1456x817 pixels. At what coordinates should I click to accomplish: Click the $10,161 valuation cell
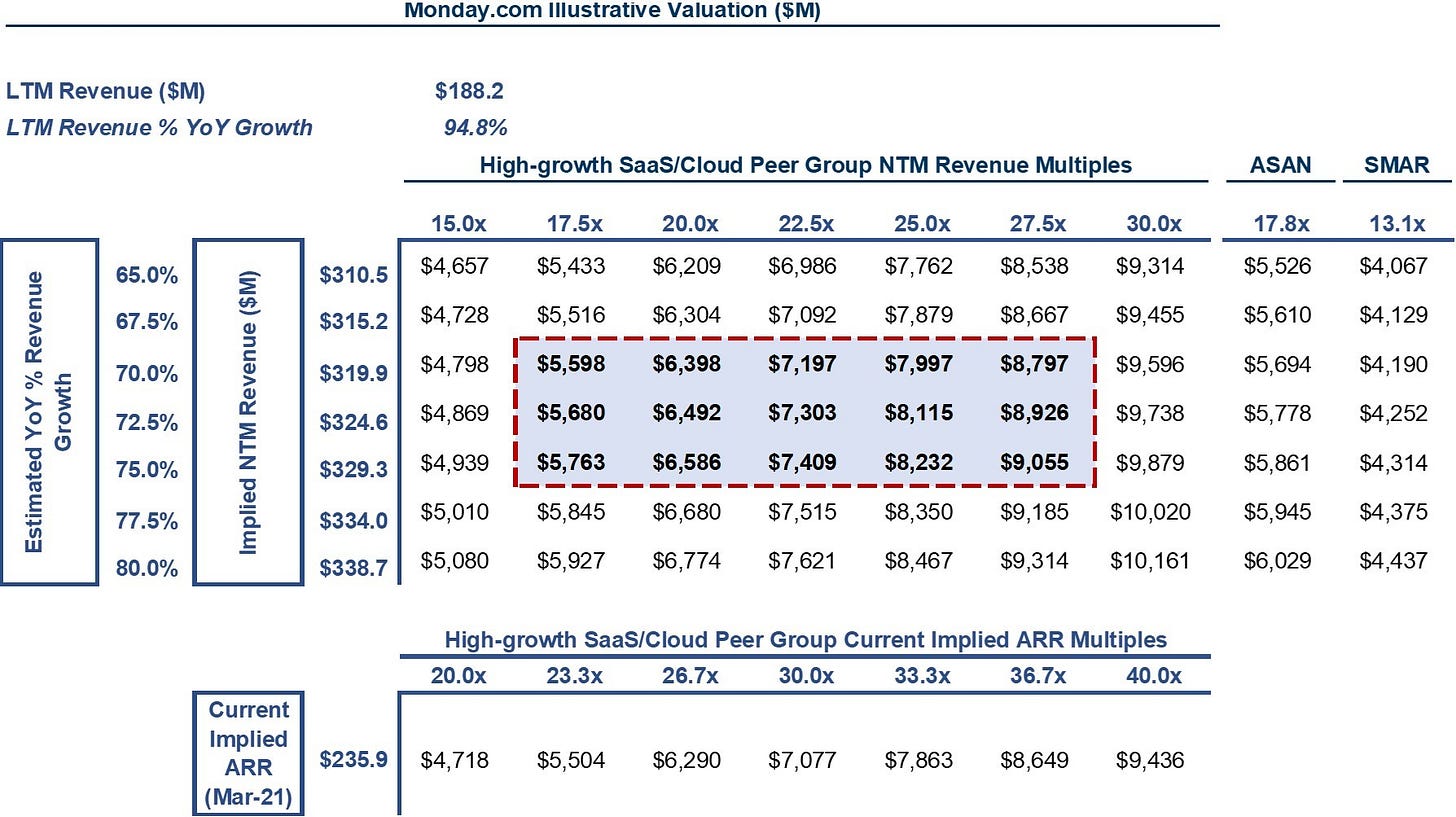[1150, 560]
